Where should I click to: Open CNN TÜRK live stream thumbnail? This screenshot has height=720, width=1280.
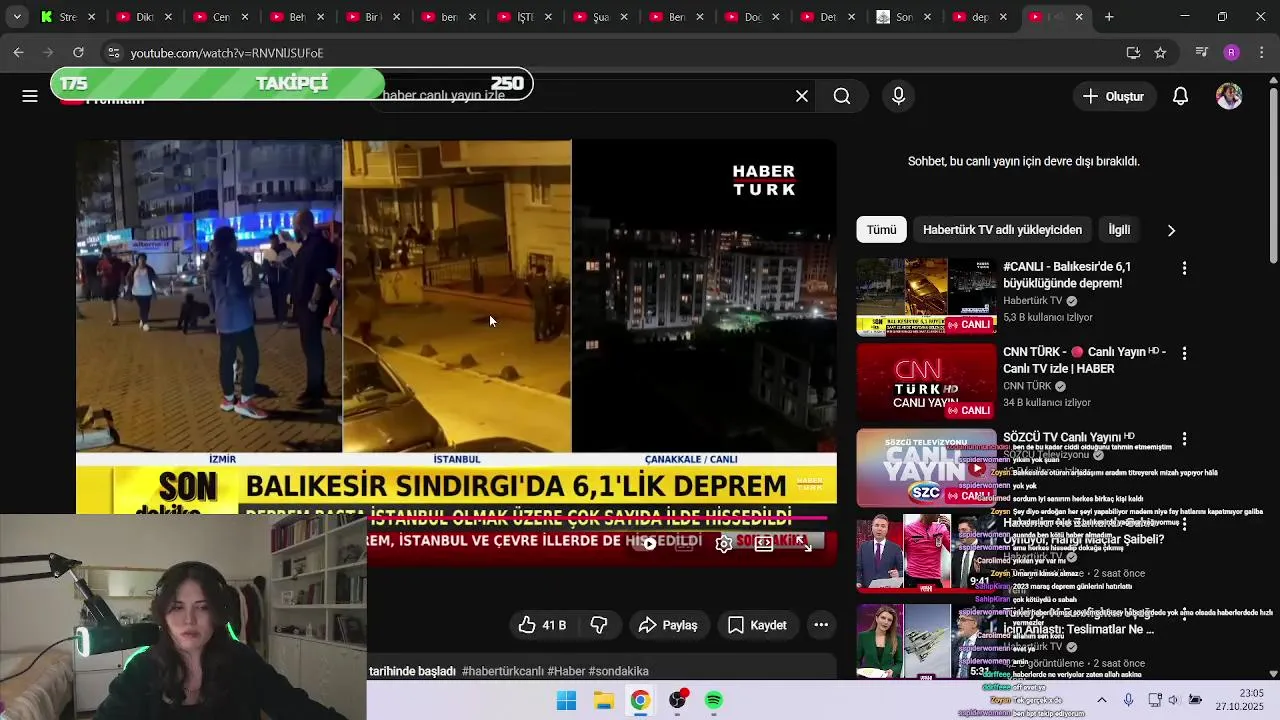coord(926,383)
